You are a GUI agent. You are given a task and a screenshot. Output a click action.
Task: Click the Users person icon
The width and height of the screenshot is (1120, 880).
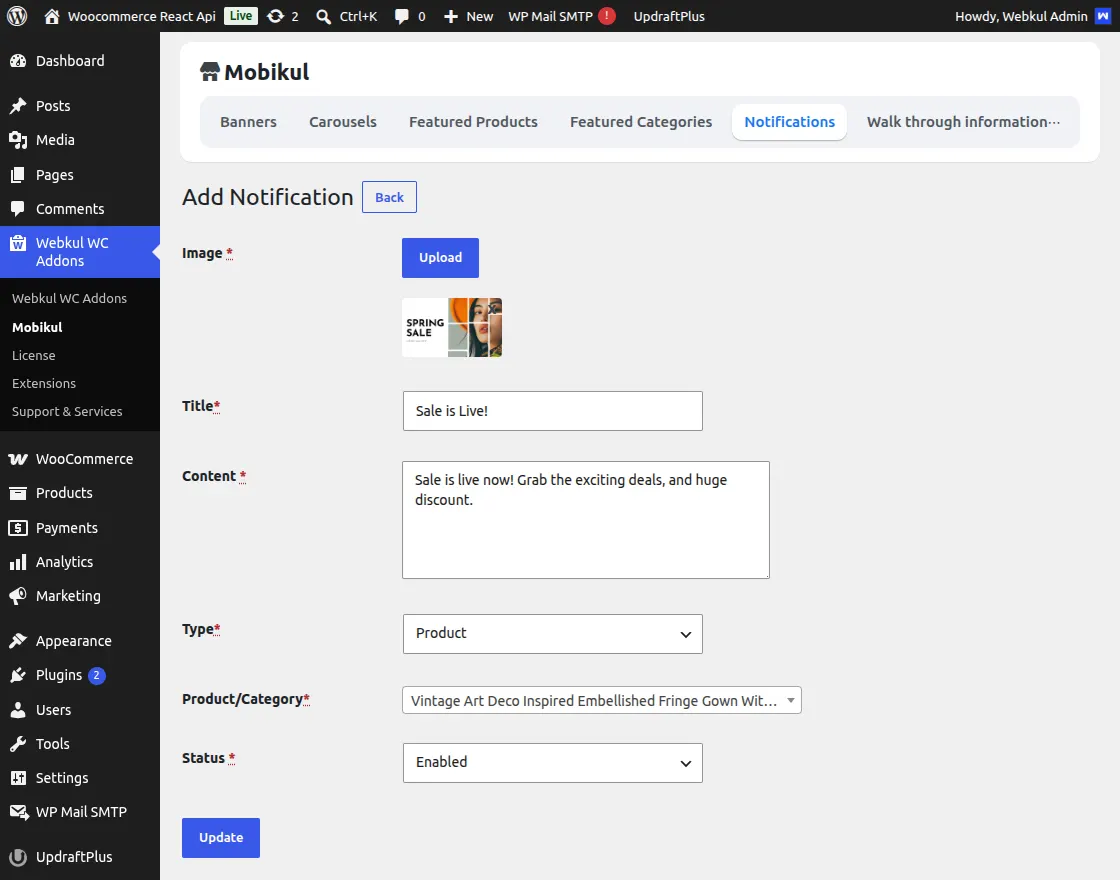pos(18,710)
